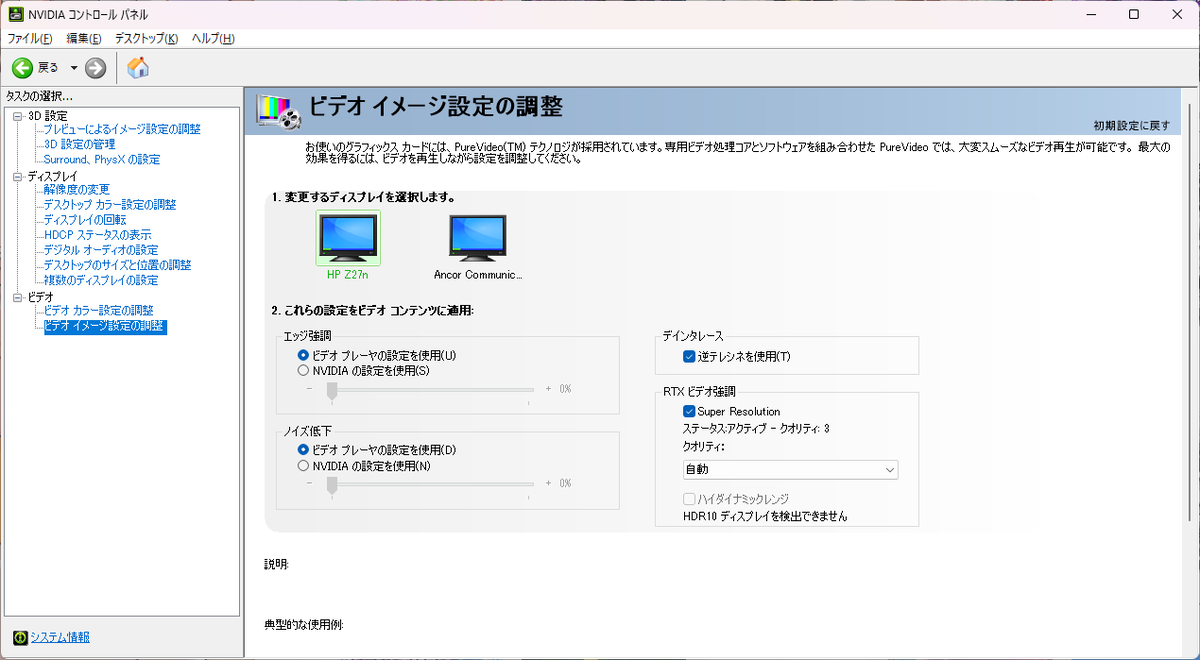Image resolution: width=1200 pixels, height=660 pixels.
Task: Open HDCP ステータスの表示
Action: click(97, 235)
